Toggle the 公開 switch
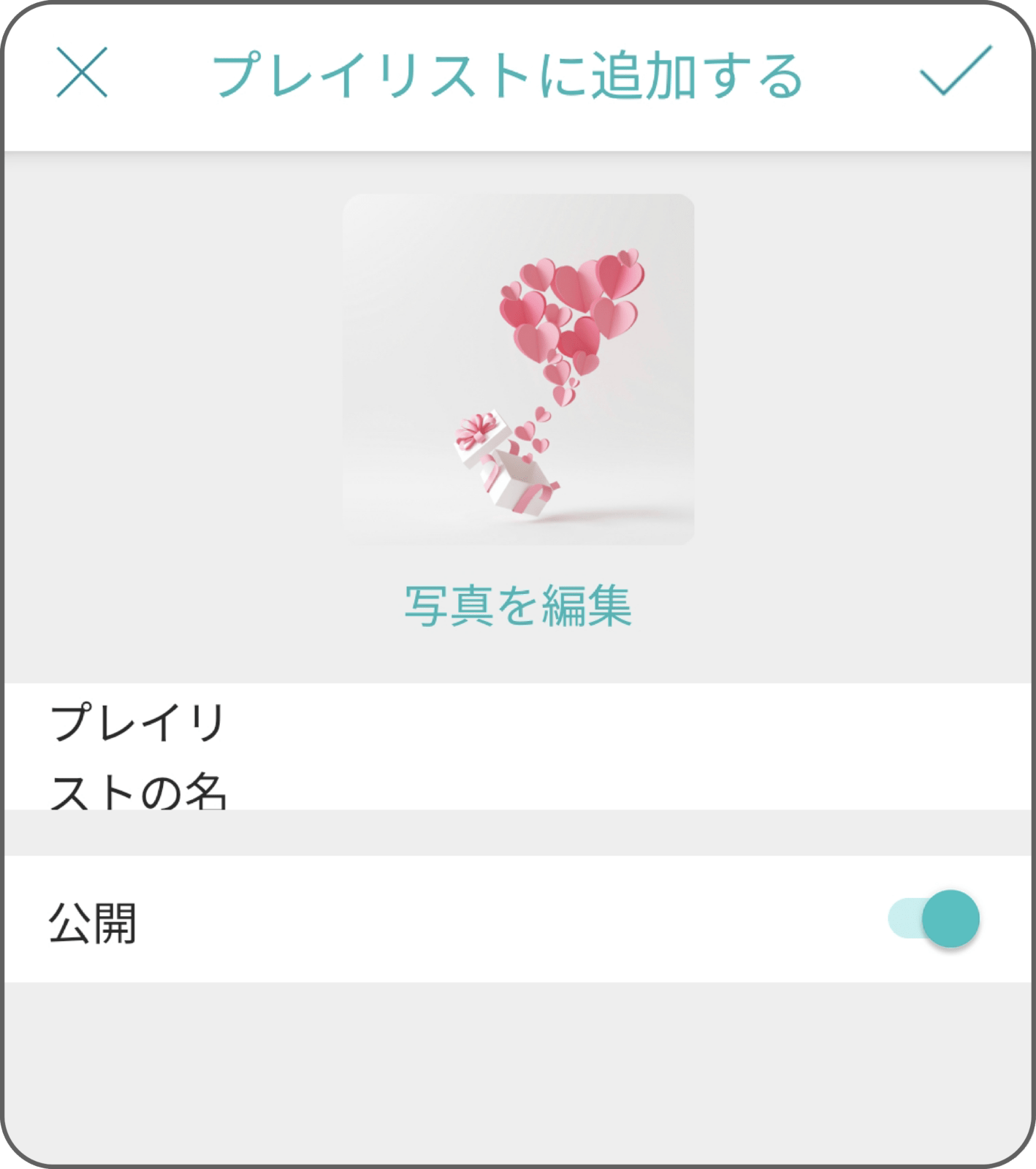Screen dimensions: 1036x1169 tap(934, 918)
